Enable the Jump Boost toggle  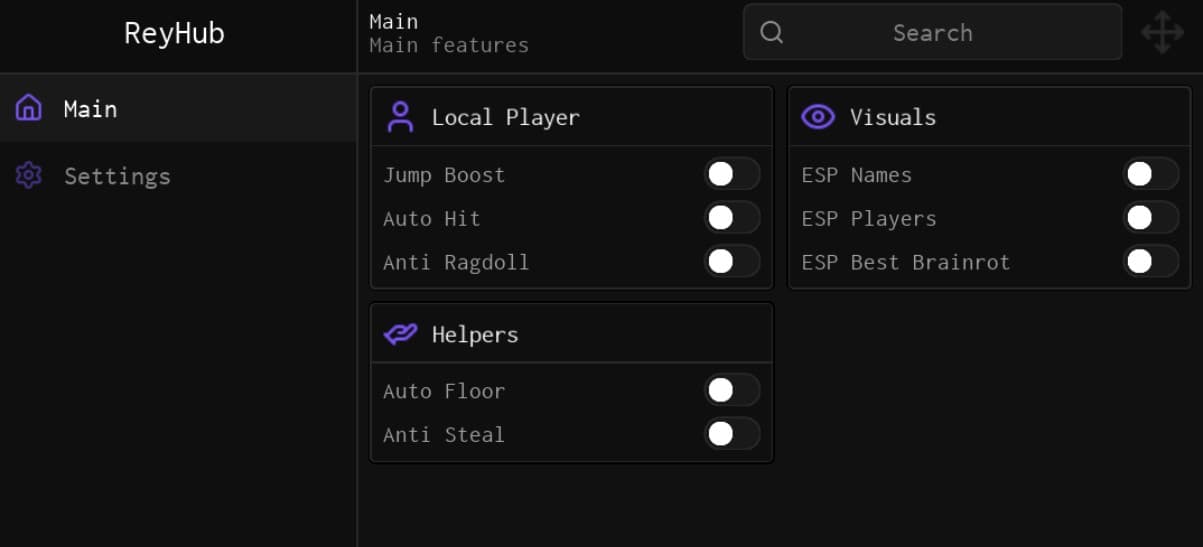pyautogui.click(x=732, y=174)
